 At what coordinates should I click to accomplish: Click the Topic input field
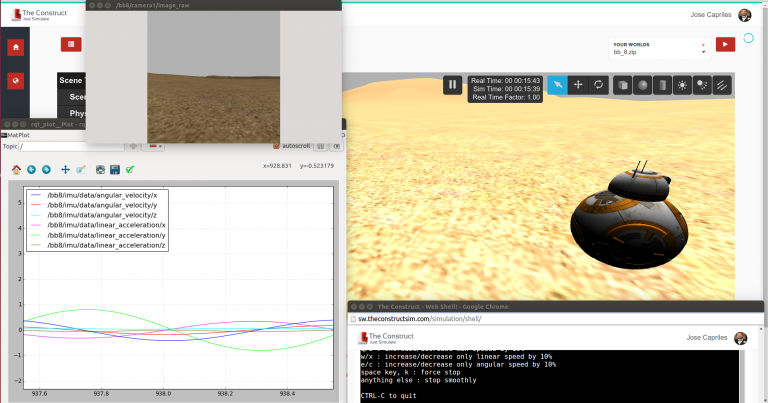pyautogui.click(x=69, y=146)
